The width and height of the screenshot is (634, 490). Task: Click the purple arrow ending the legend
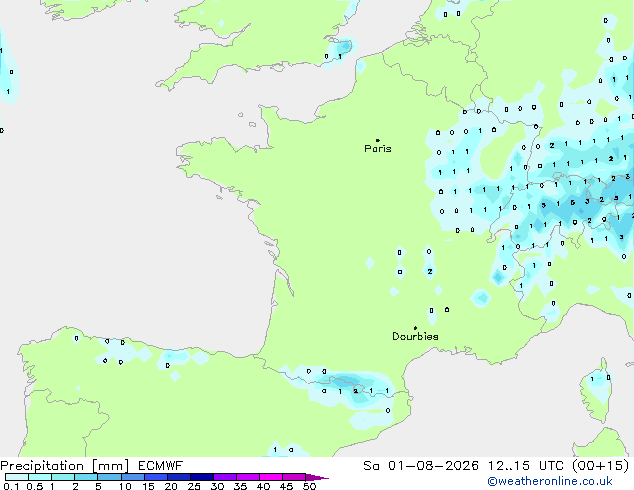pyautogui.click(x=317, y=477)
